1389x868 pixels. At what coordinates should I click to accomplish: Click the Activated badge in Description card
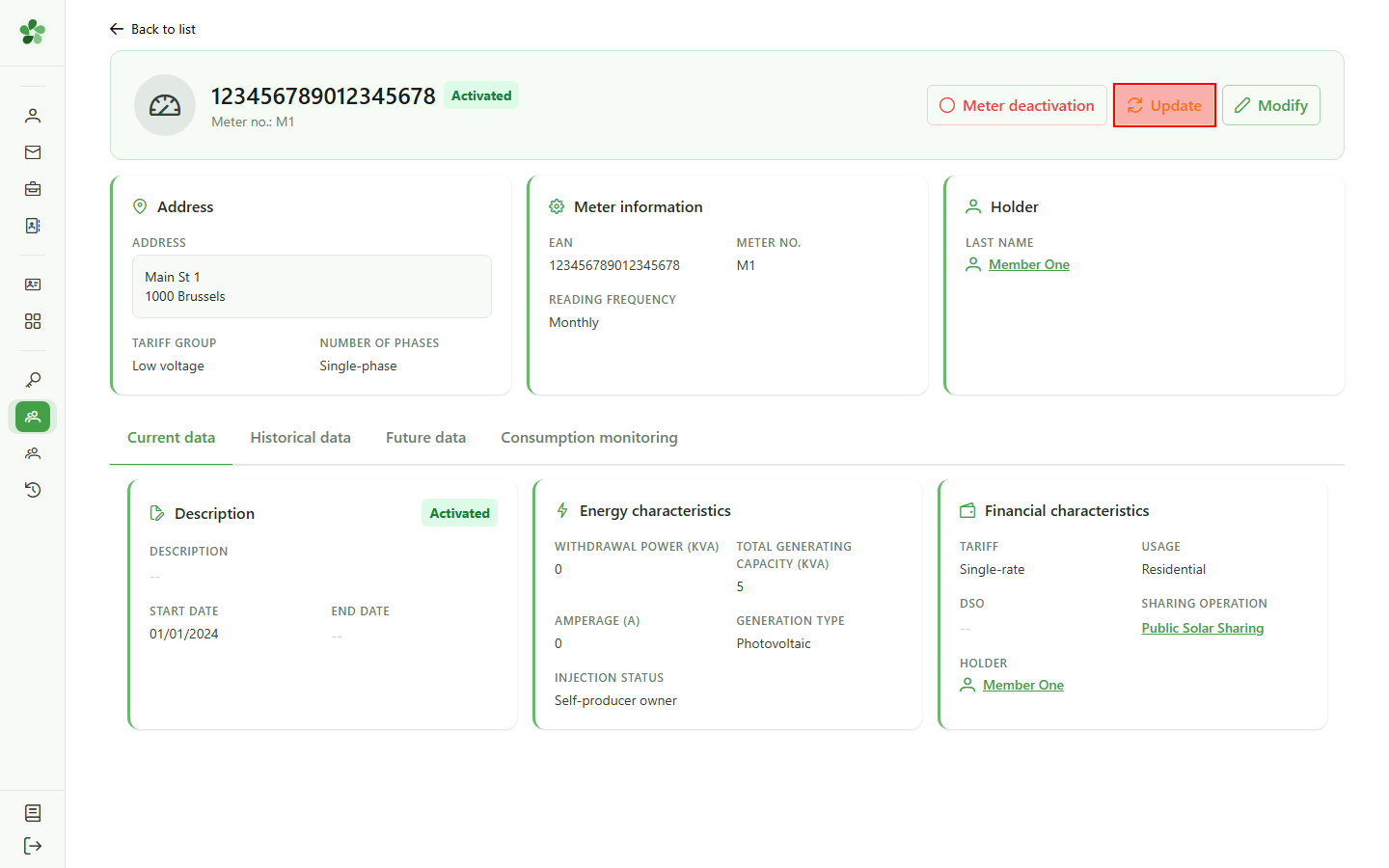coord(459,513)
